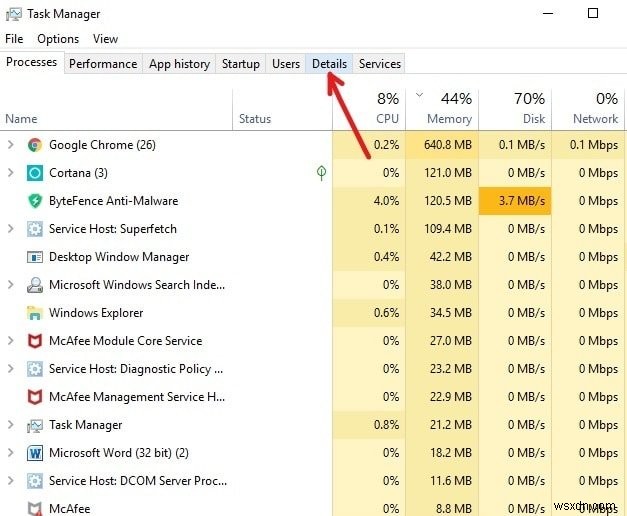Click the Microsoft Word process icon
The height and width of the screenshot is (516, 627).
35,453
